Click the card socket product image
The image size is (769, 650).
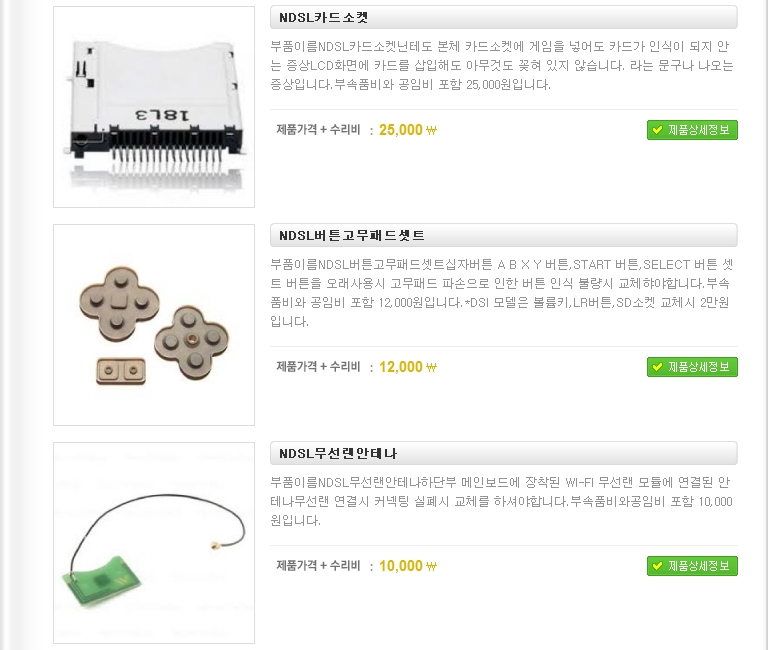click(154, 107)
